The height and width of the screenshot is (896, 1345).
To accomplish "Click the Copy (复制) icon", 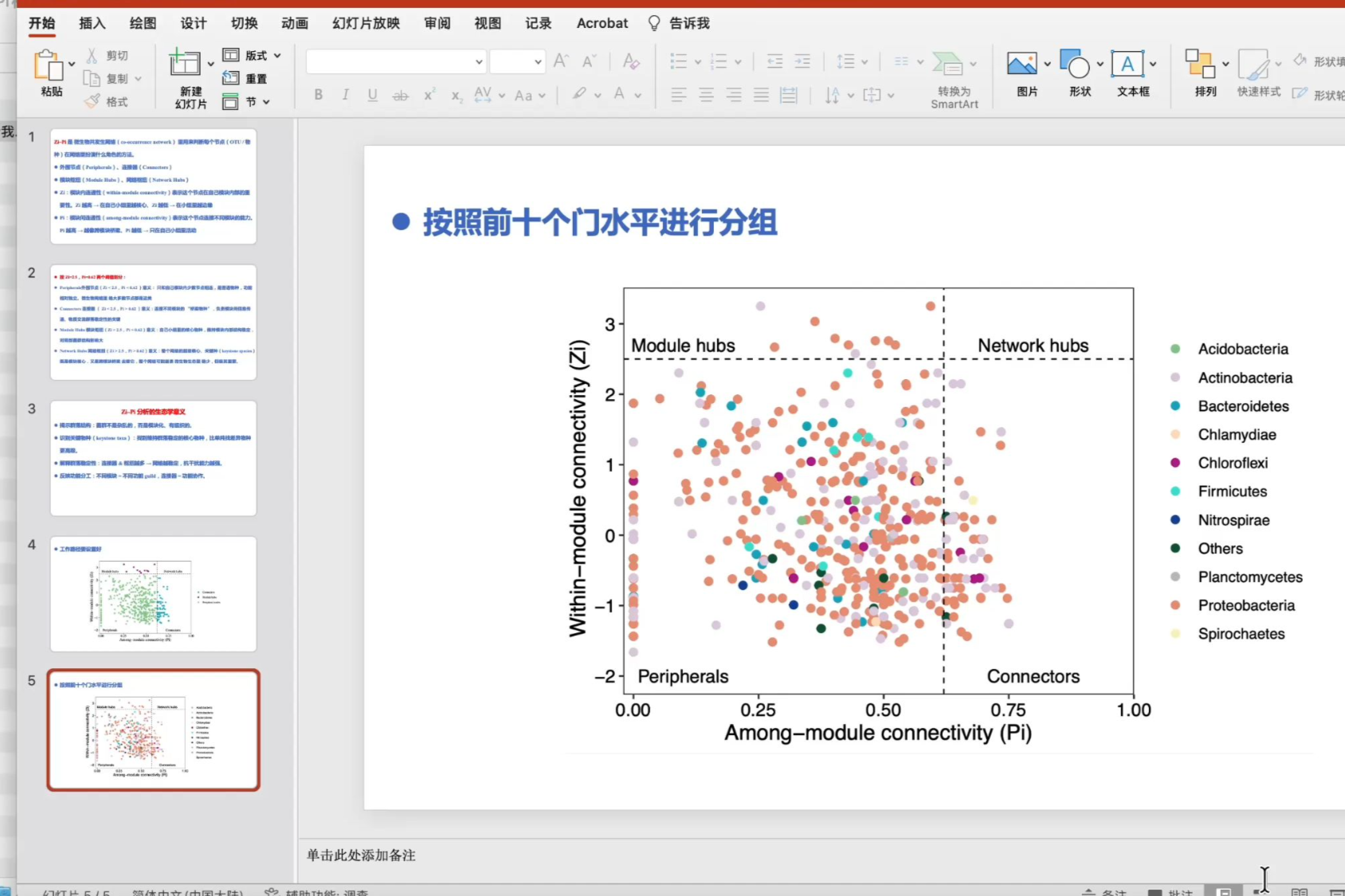I will [x=92, y=78].
